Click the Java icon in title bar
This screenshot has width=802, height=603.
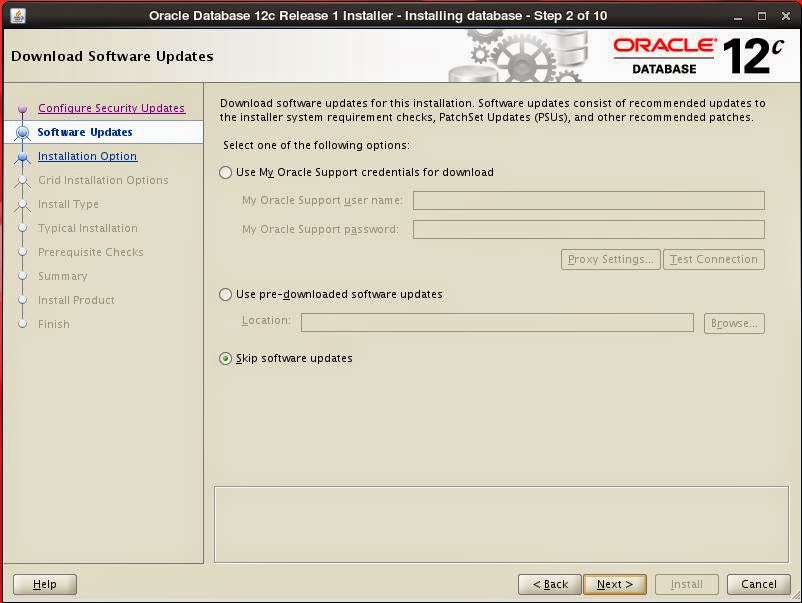coord(18,16)
